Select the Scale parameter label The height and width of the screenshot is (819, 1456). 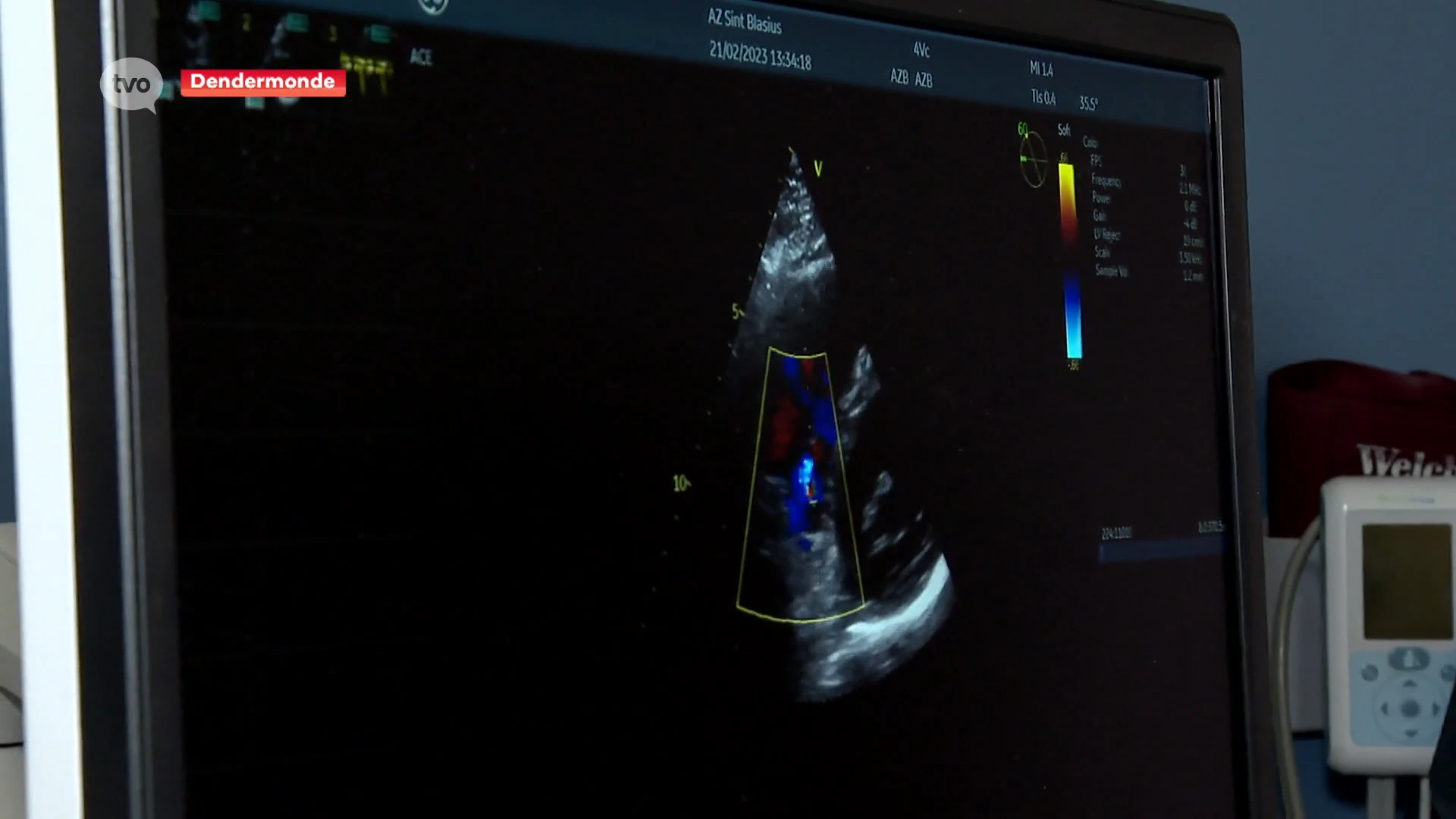(x=1102, y=253)
